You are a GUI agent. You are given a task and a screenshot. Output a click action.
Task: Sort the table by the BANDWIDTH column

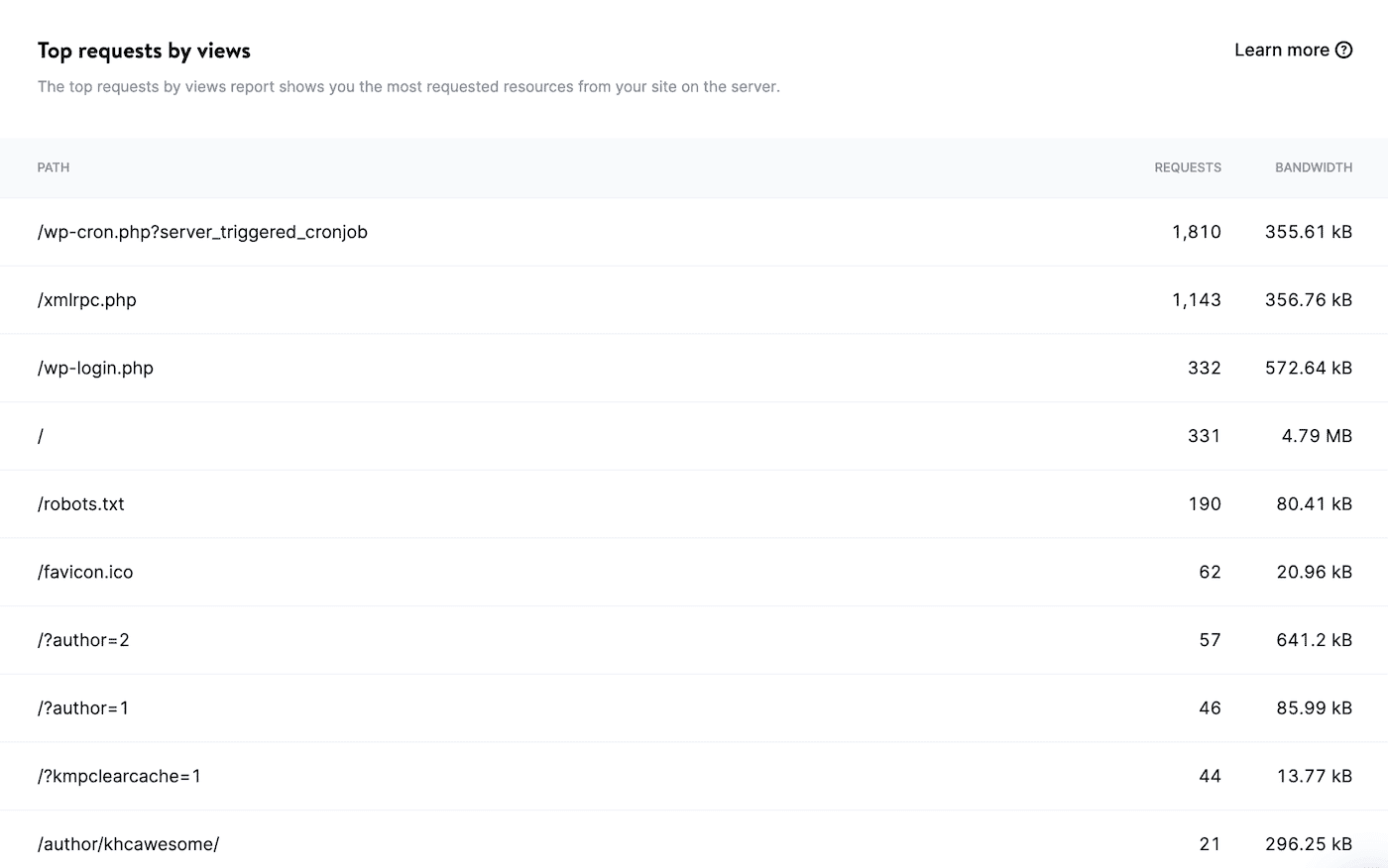tap(1313, 167)
